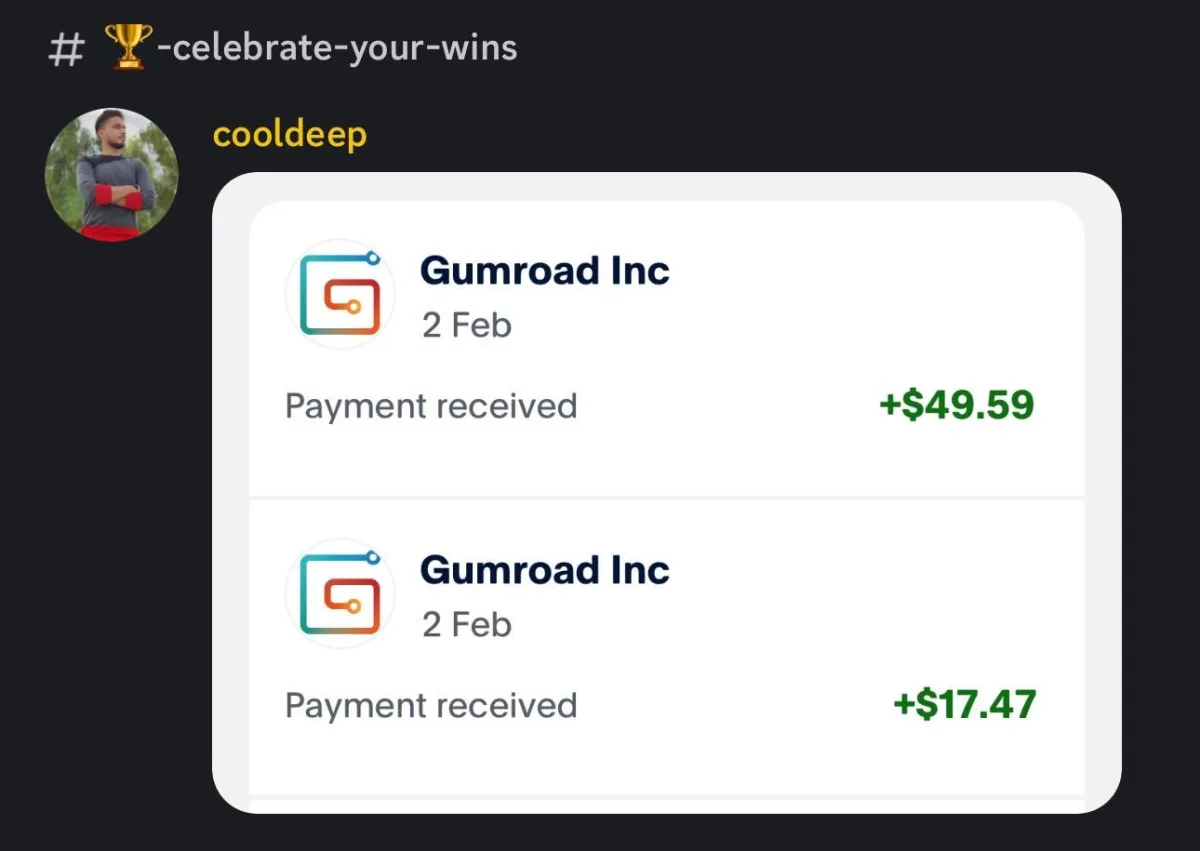The width and height of the screenshot is (1200, 851).
Task: Open the celebrate-your-wins channel title
Action: click(x=311, y=47)
